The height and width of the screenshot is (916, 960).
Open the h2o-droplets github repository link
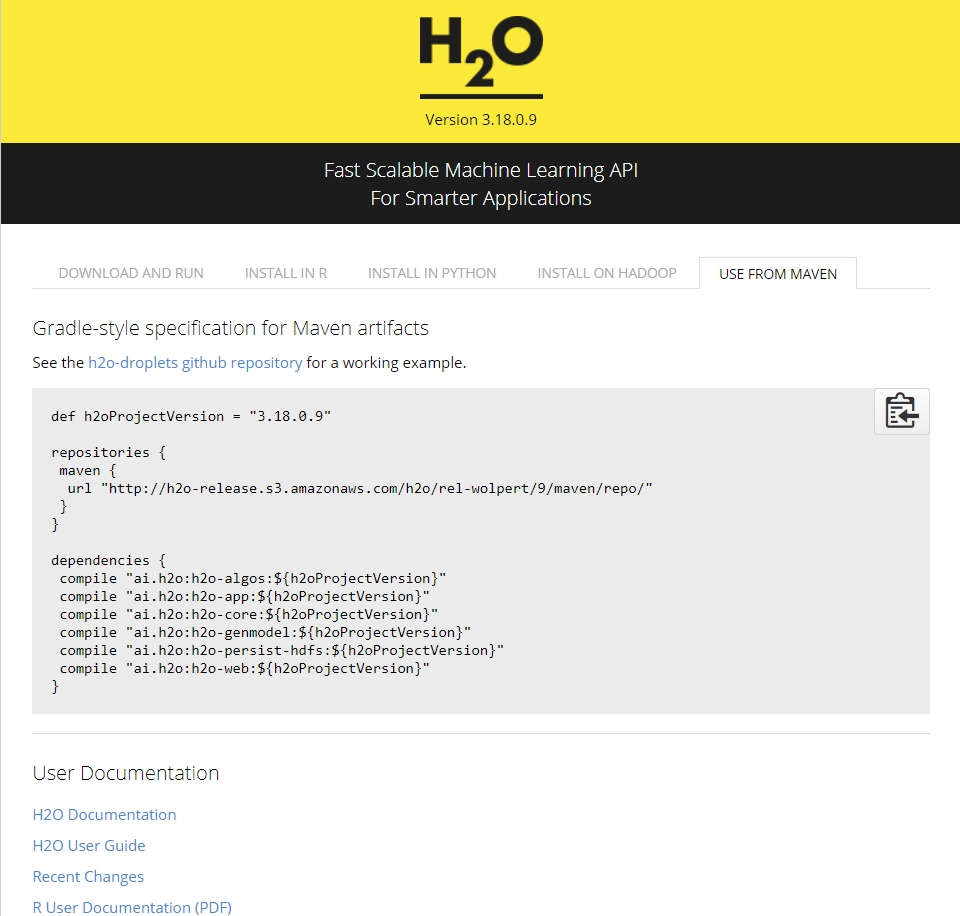pyautogui.click(x=195, y=363)
